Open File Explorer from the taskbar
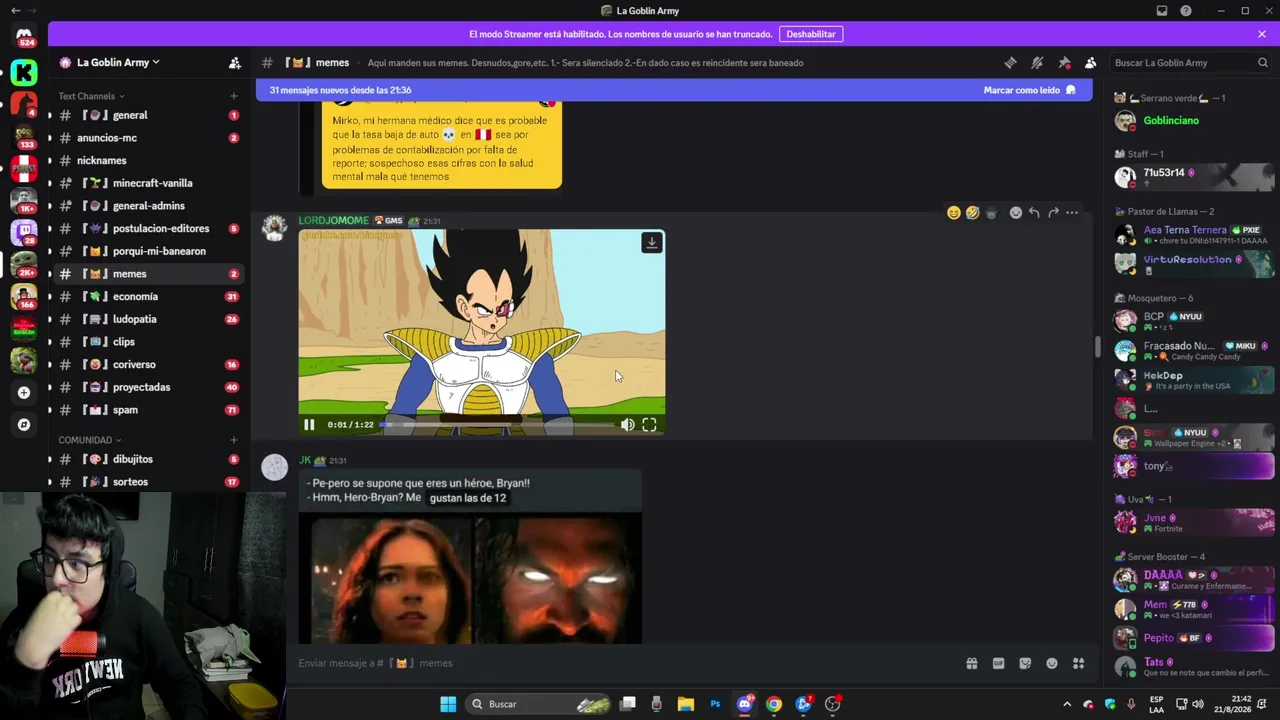 pos(685,704)
